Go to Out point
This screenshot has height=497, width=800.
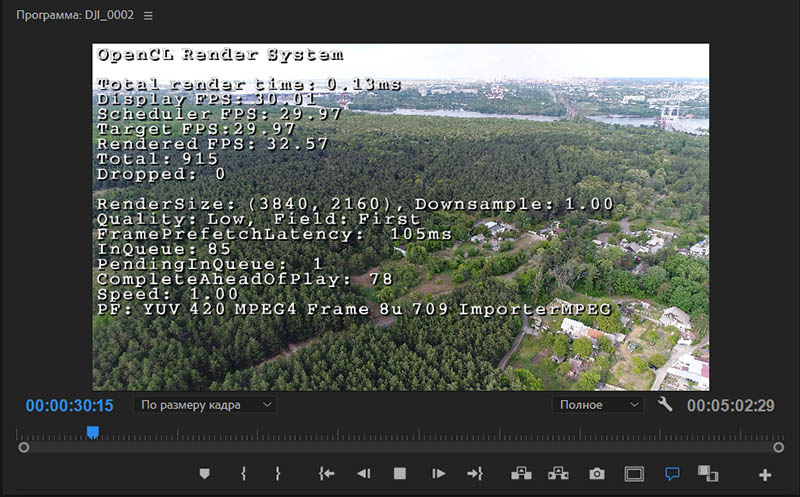click(475, 474)
